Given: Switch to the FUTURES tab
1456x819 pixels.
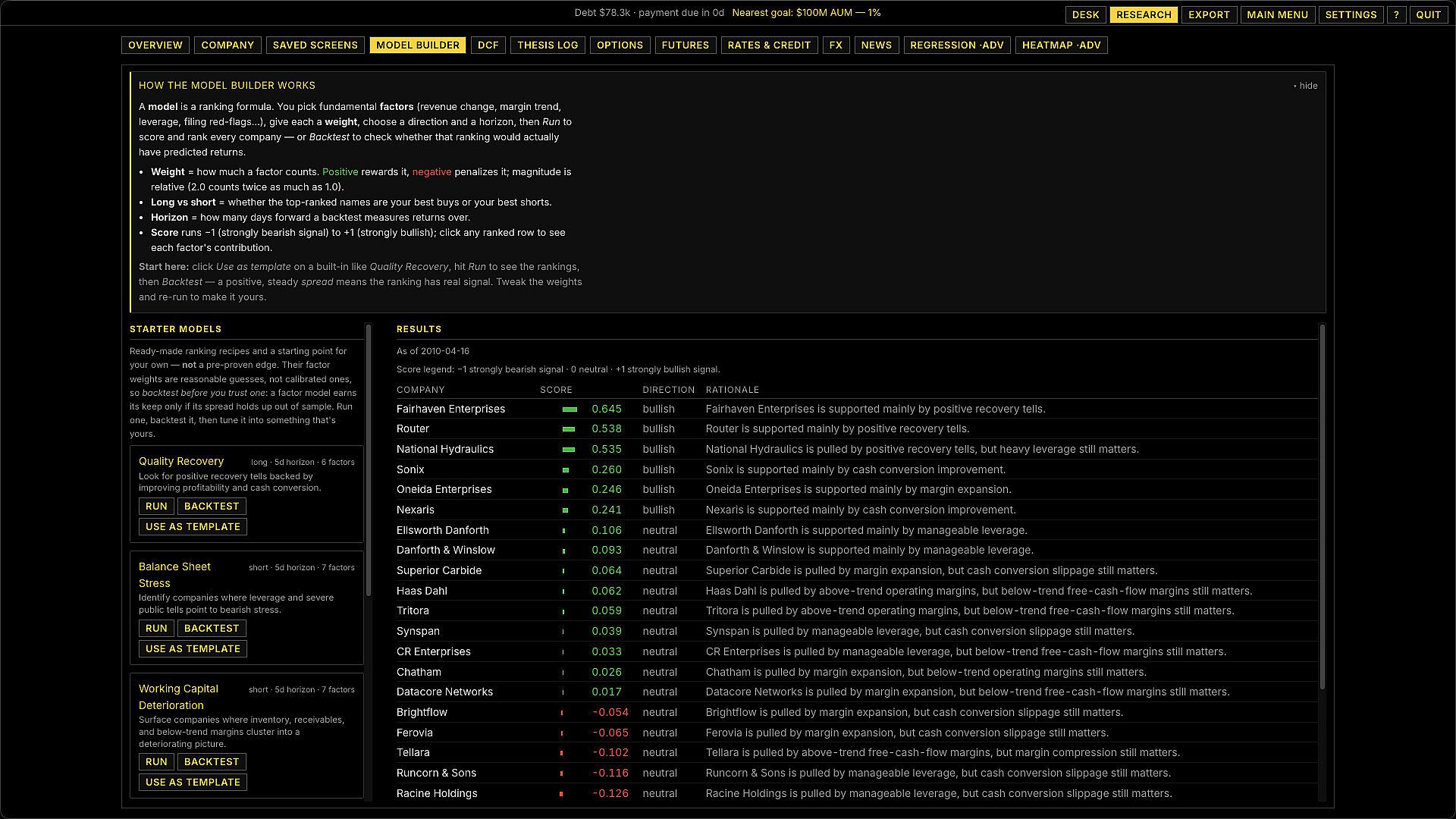Looking at the screenshot, I should click(x=686, y=45).
